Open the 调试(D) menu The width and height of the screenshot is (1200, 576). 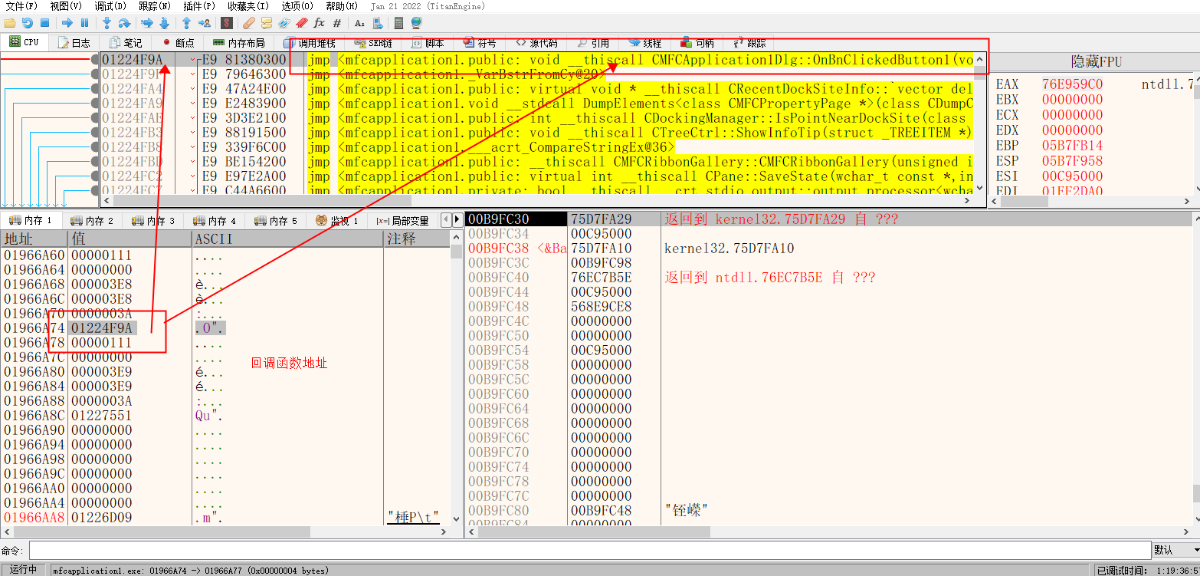tap(111, 6)
